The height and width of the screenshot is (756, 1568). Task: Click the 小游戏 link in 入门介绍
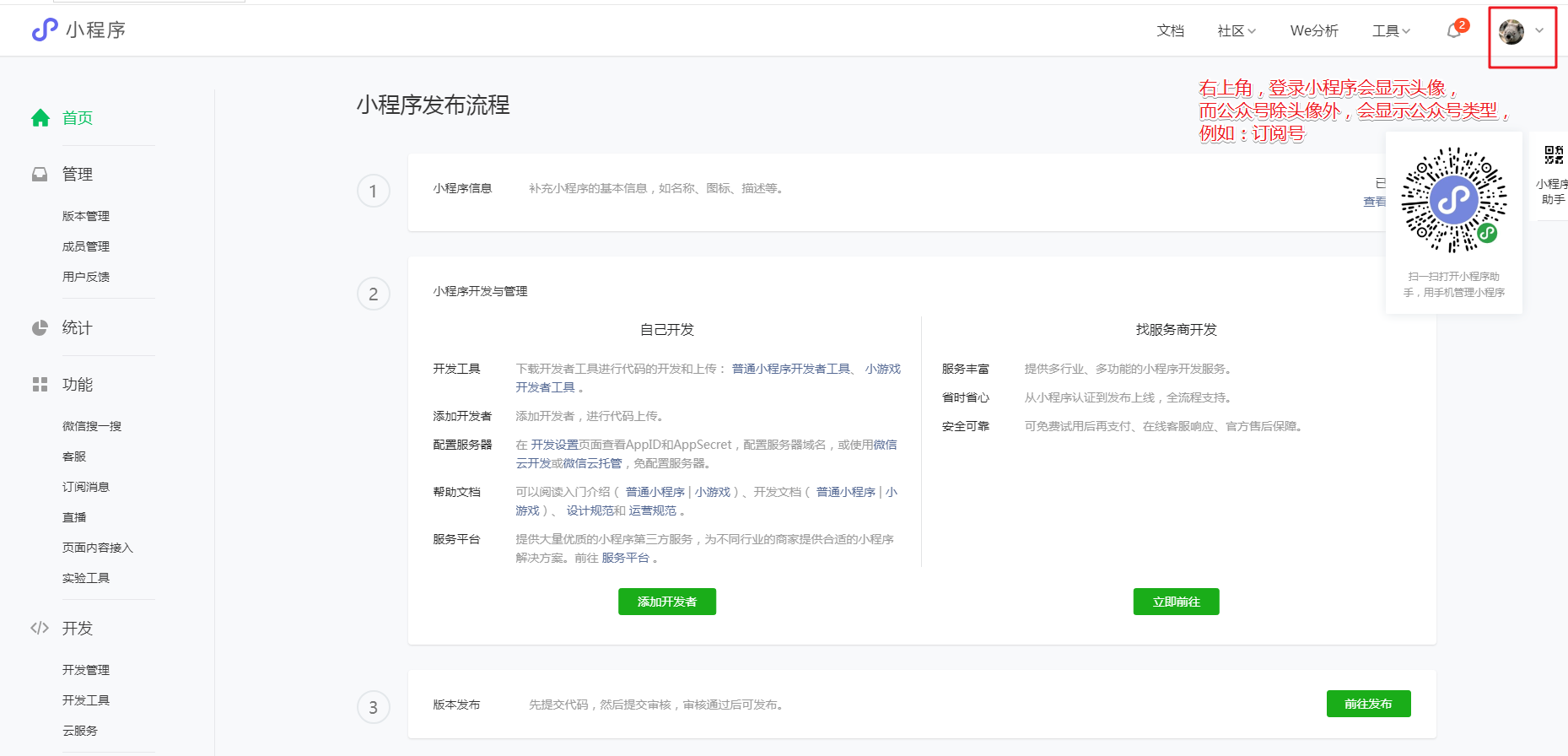(x=713, y=492)
